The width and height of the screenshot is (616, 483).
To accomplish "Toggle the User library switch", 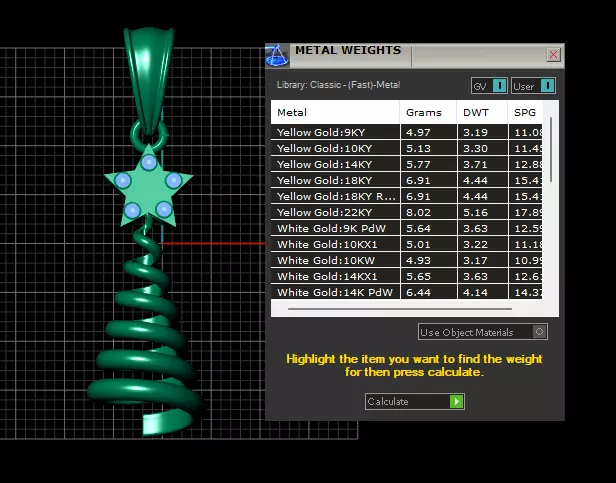I will pos(533,86).
